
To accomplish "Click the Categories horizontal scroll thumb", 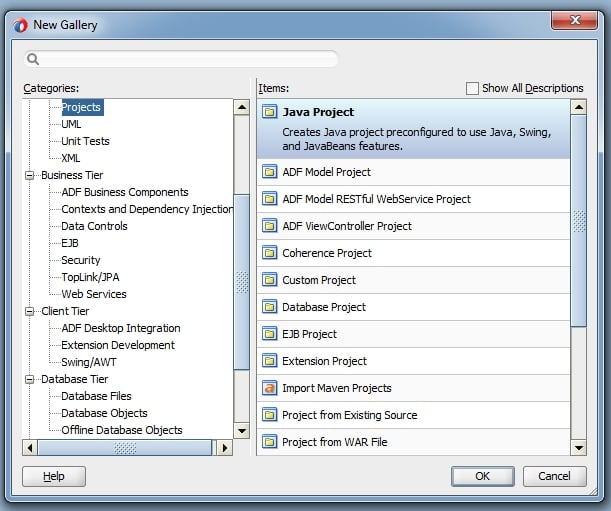I will (125, 447).
